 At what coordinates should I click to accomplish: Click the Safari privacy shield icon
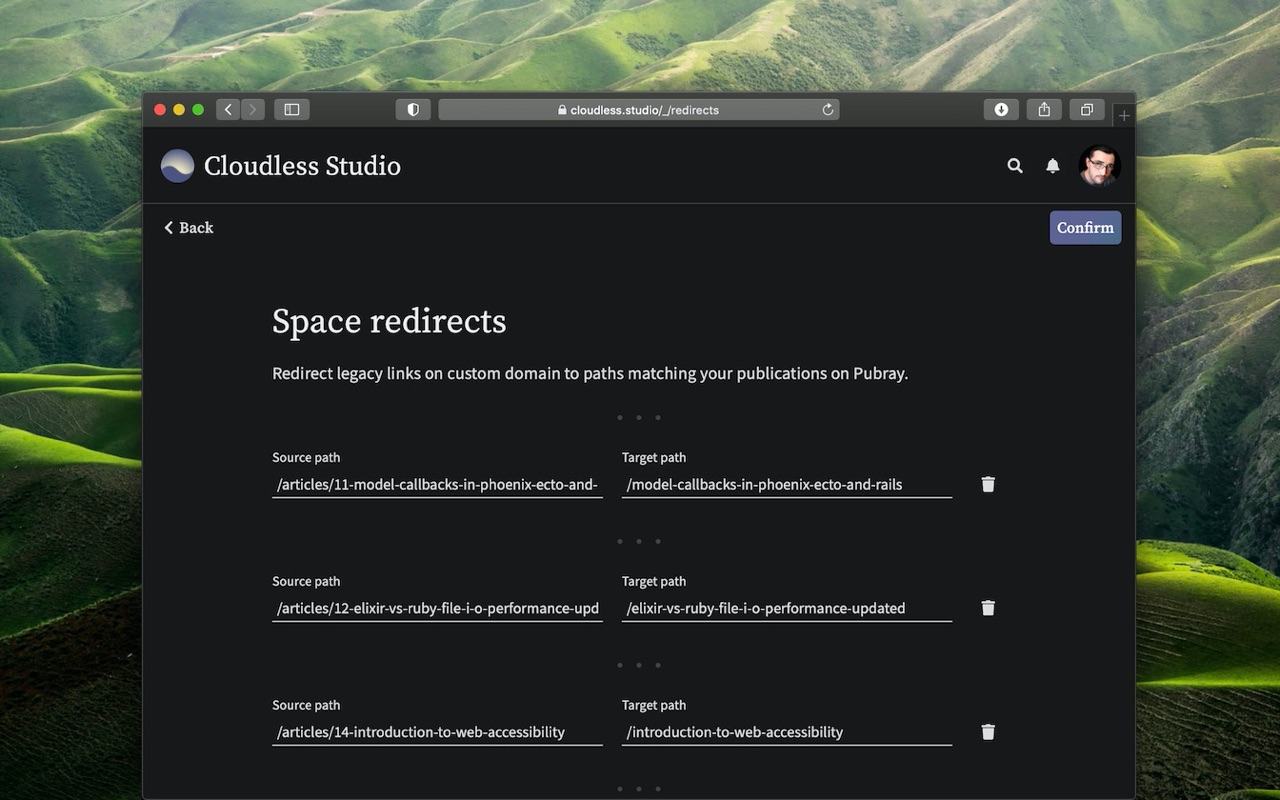413,110
